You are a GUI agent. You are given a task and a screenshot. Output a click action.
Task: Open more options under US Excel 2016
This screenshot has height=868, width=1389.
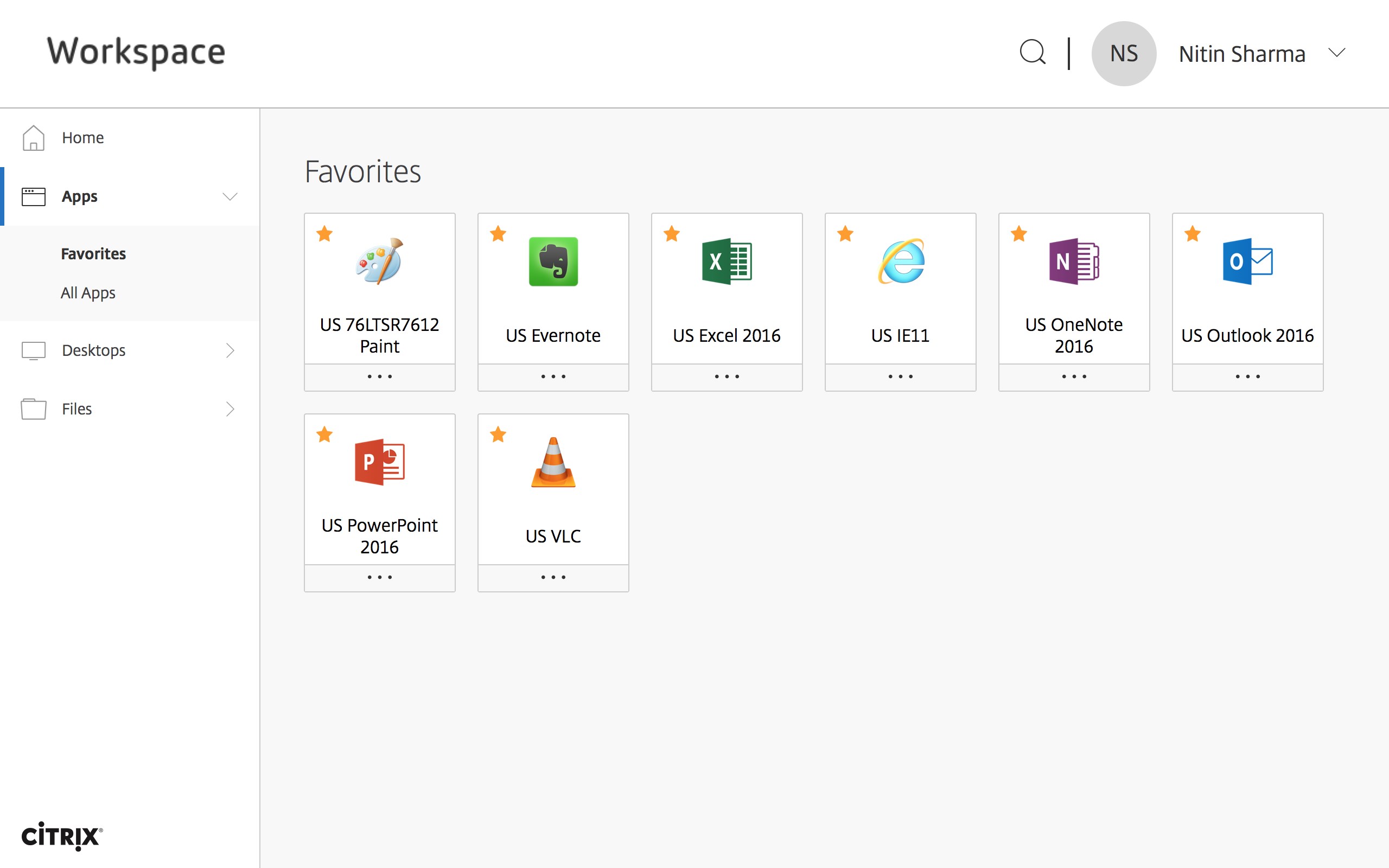pyautogui.click(x=727, y=376)
